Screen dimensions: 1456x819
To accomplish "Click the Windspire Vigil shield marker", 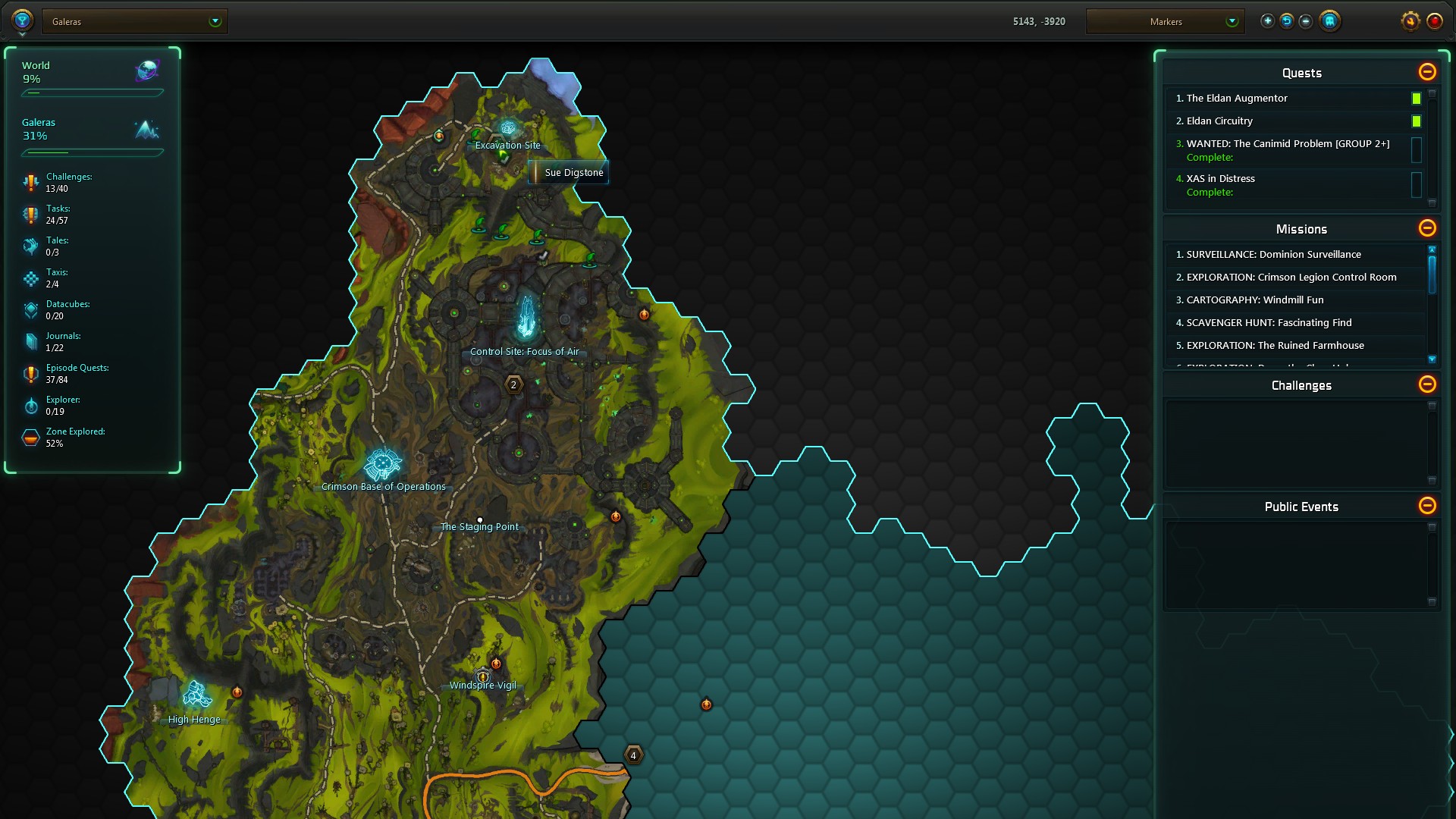I will [x=482, y=676].
